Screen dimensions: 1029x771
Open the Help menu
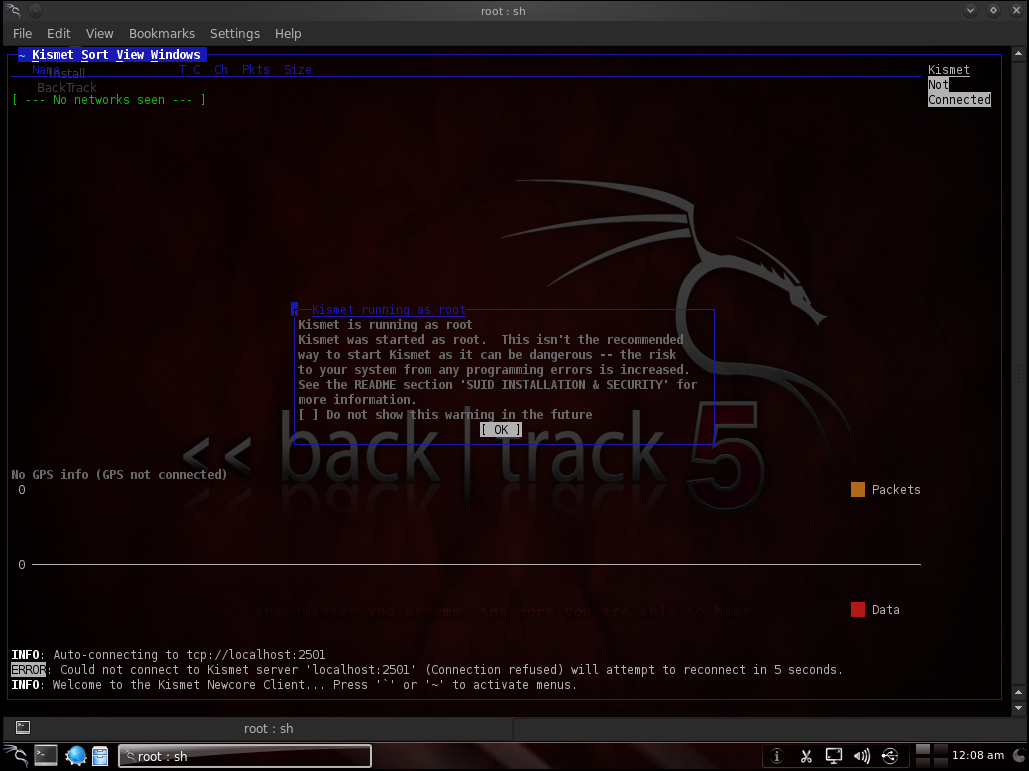[287, 33]
